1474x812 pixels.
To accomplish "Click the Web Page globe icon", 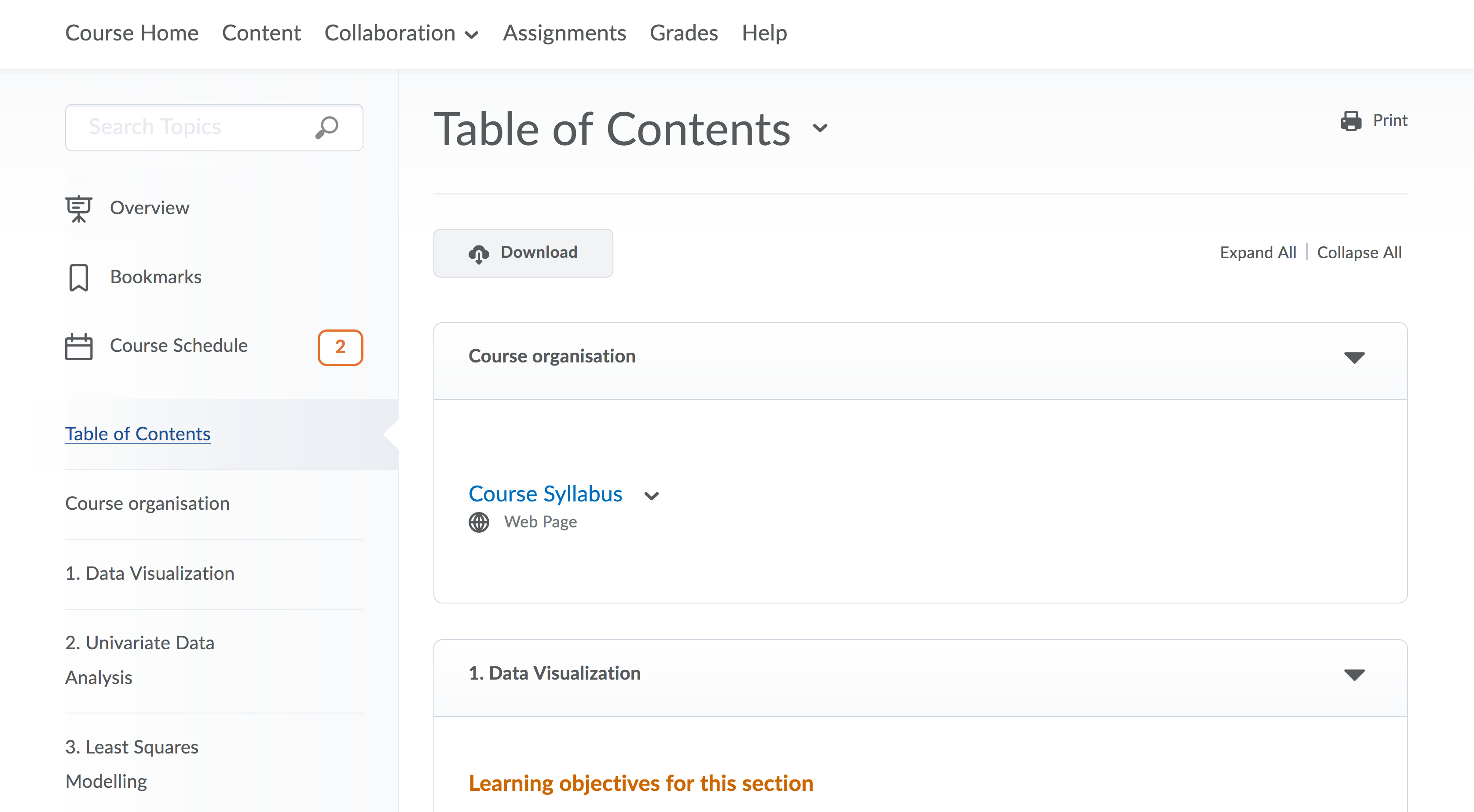I will 478,522.
